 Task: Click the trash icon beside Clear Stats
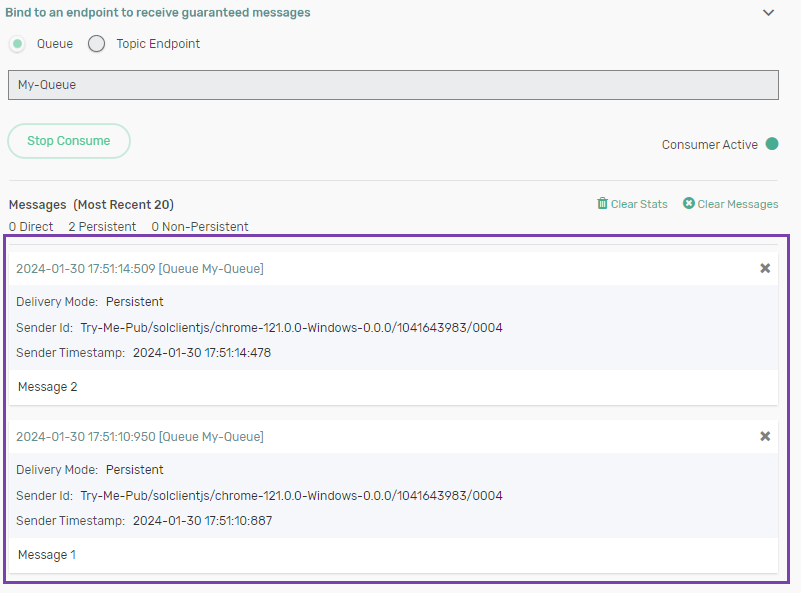(602, 204)
